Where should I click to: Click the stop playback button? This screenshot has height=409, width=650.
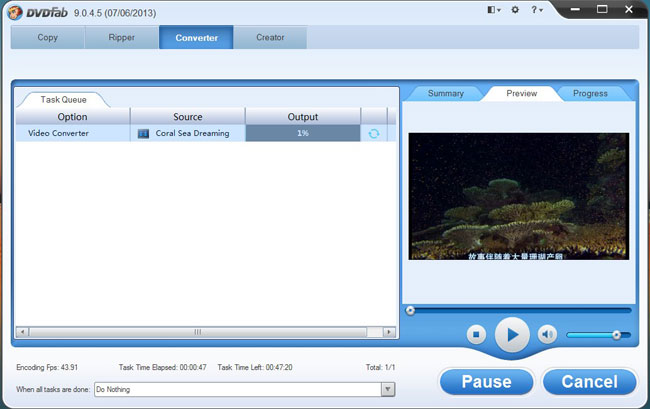point(477,334)
